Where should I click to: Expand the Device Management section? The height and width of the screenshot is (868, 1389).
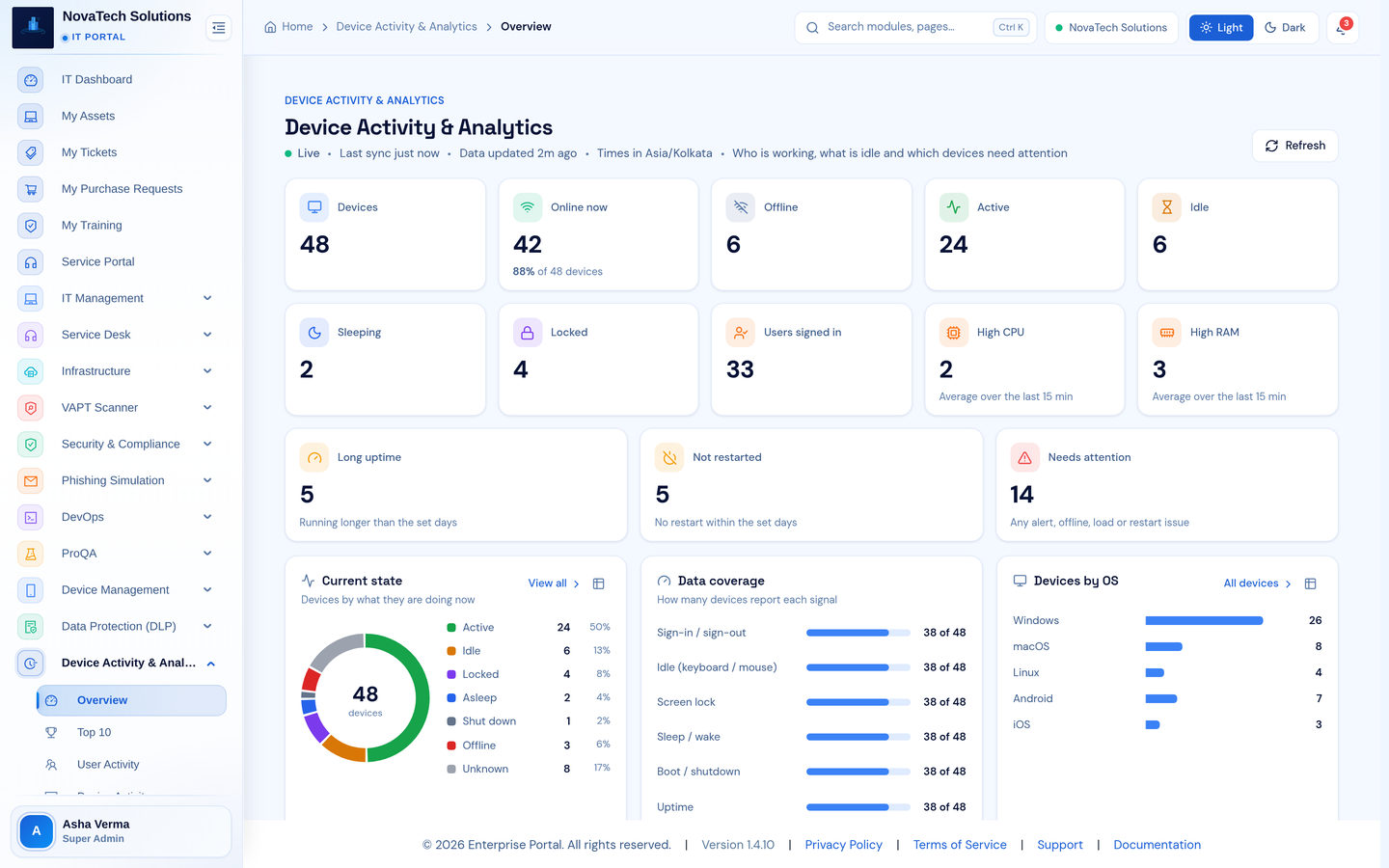(x=207, y=590)
